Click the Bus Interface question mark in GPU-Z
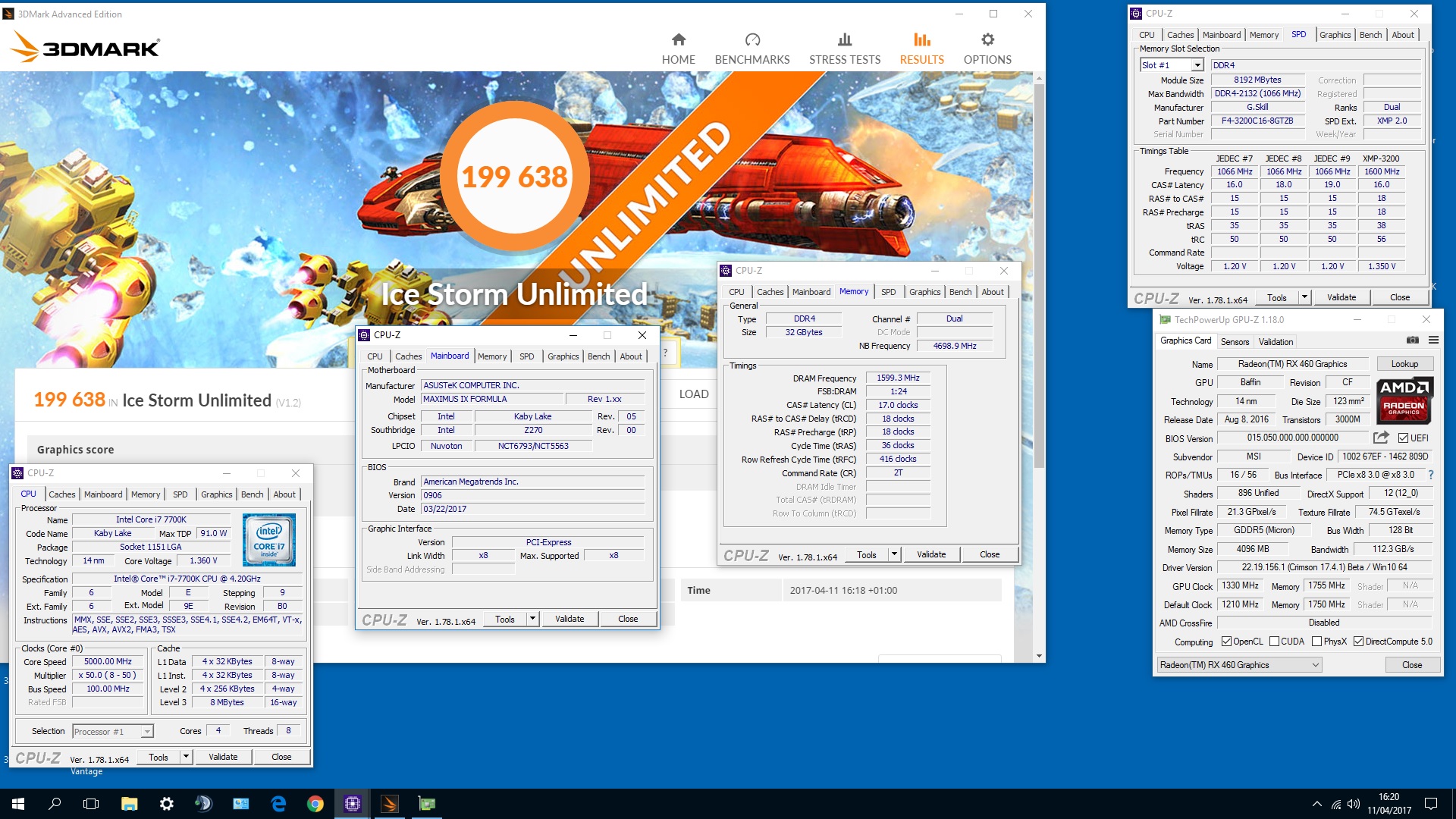The width and height of the screenshot is (1456, 819). point(1431,475)
